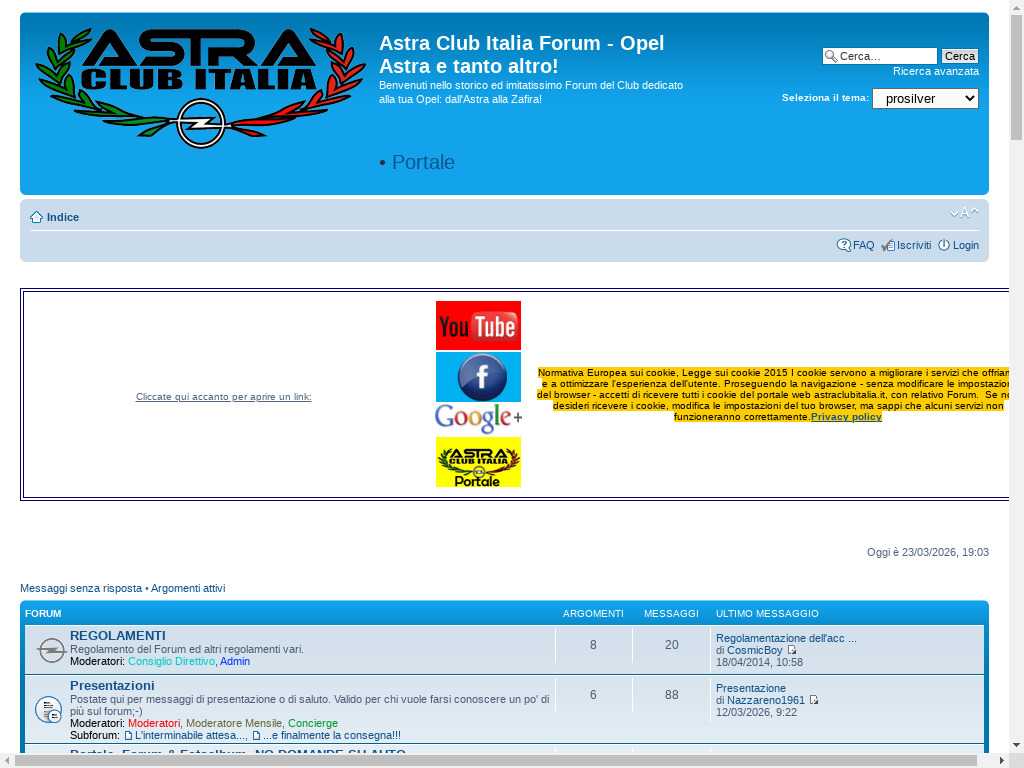Open the Facebook icon link

coord(478,377)
